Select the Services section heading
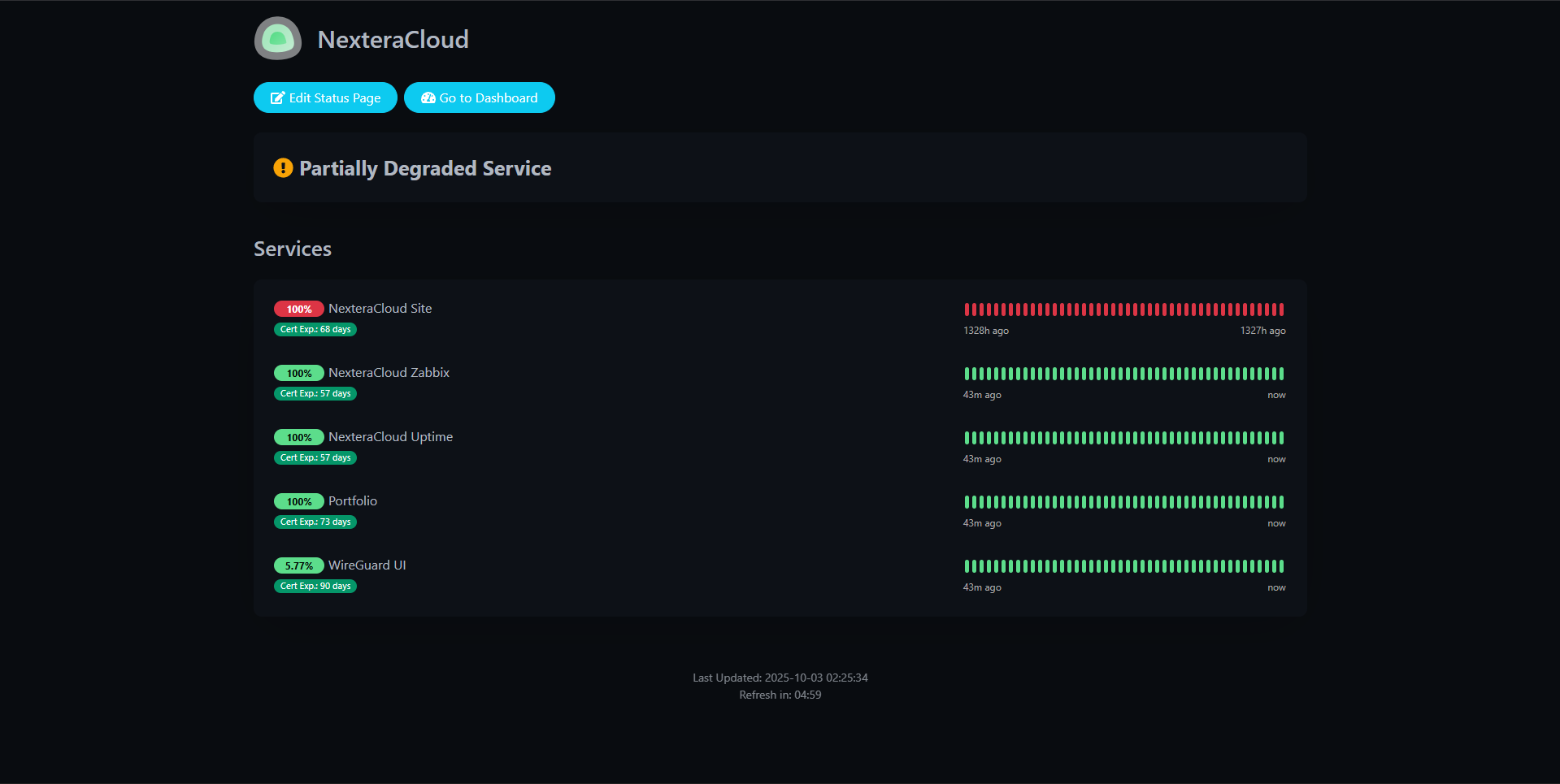1560x784 pixels. (292, 249)
